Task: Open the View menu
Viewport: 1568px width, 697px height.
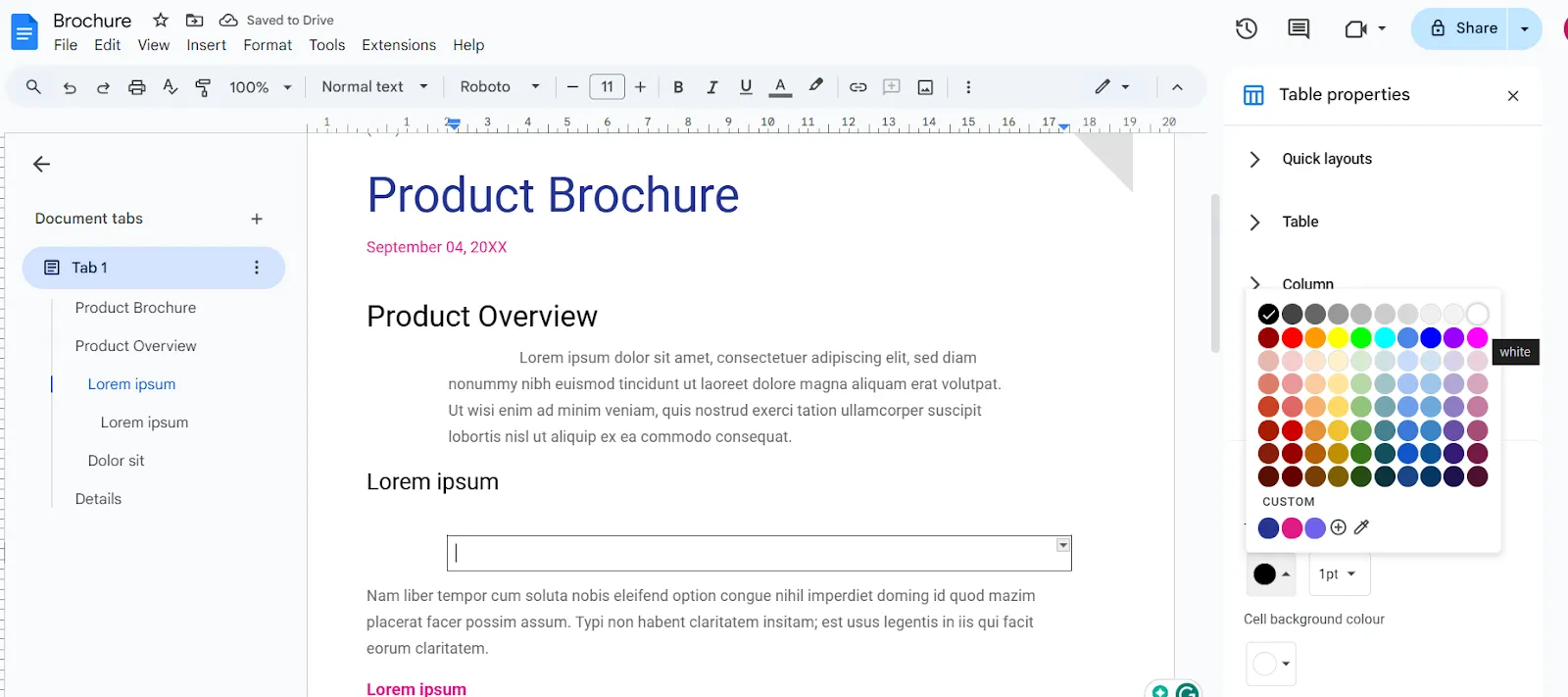Action: click(154, 45)
